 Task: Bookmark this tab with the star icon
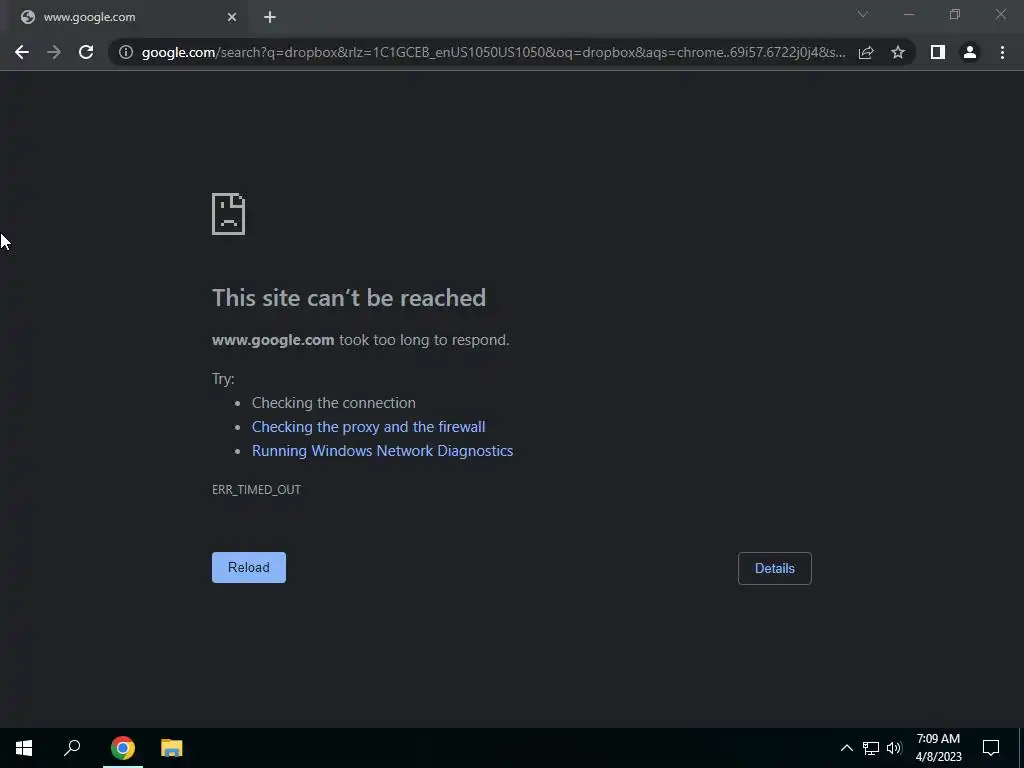click(x=898, y=52)
